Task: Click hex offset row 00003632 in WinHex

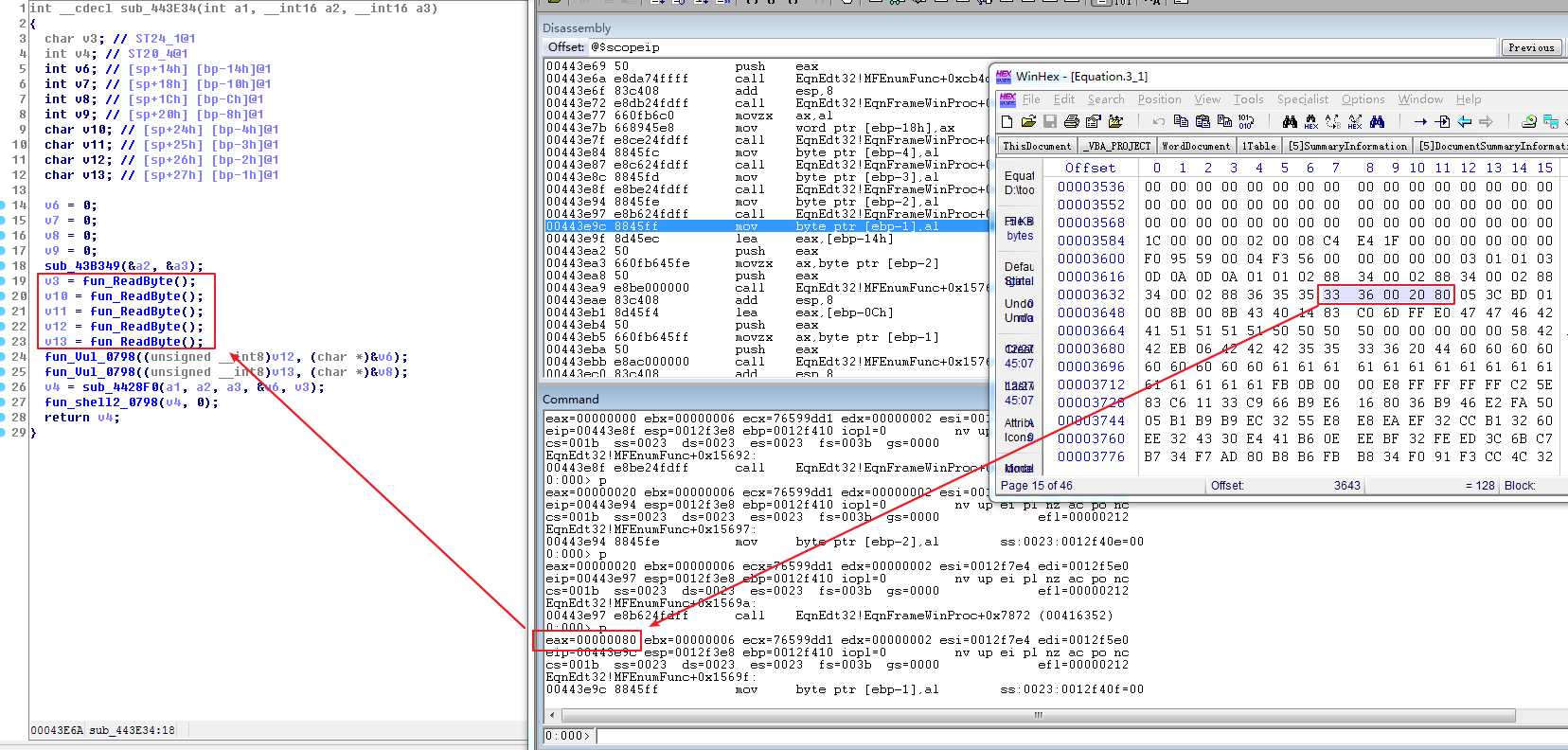Action: pos(1091,295)
